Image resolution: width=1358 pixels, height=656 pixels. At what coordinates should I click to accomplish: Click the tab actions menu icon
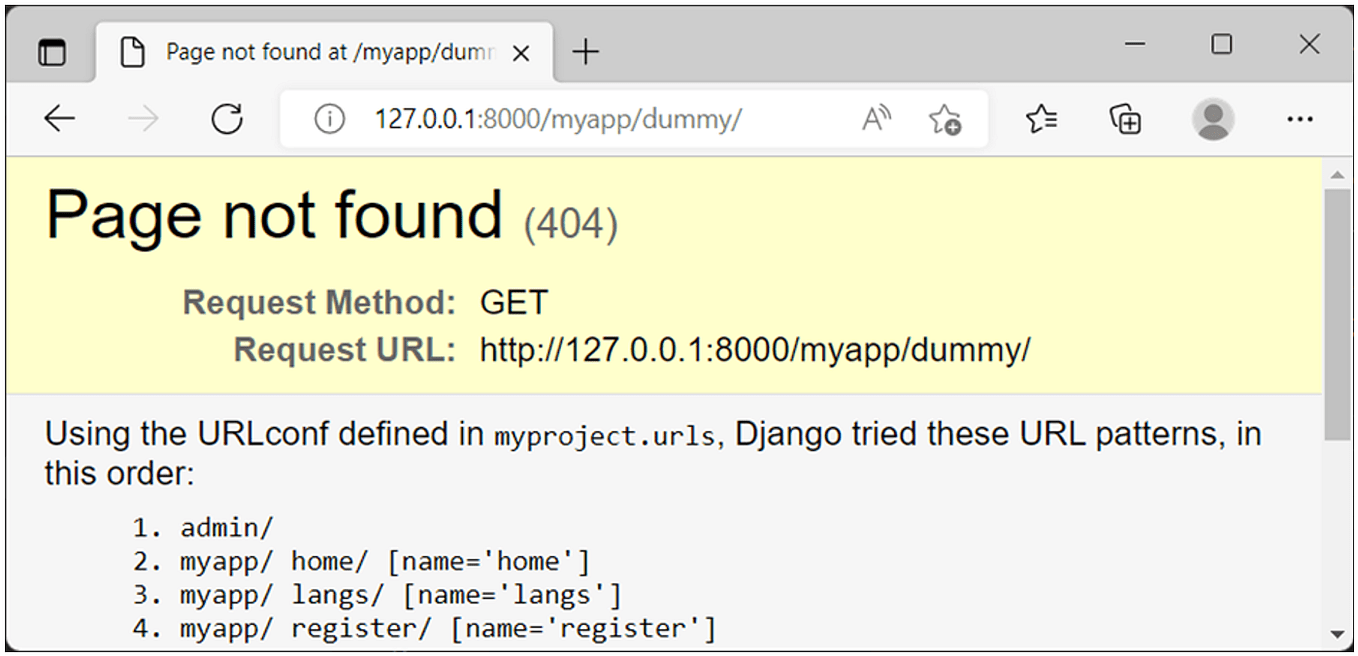click(51, 52)
